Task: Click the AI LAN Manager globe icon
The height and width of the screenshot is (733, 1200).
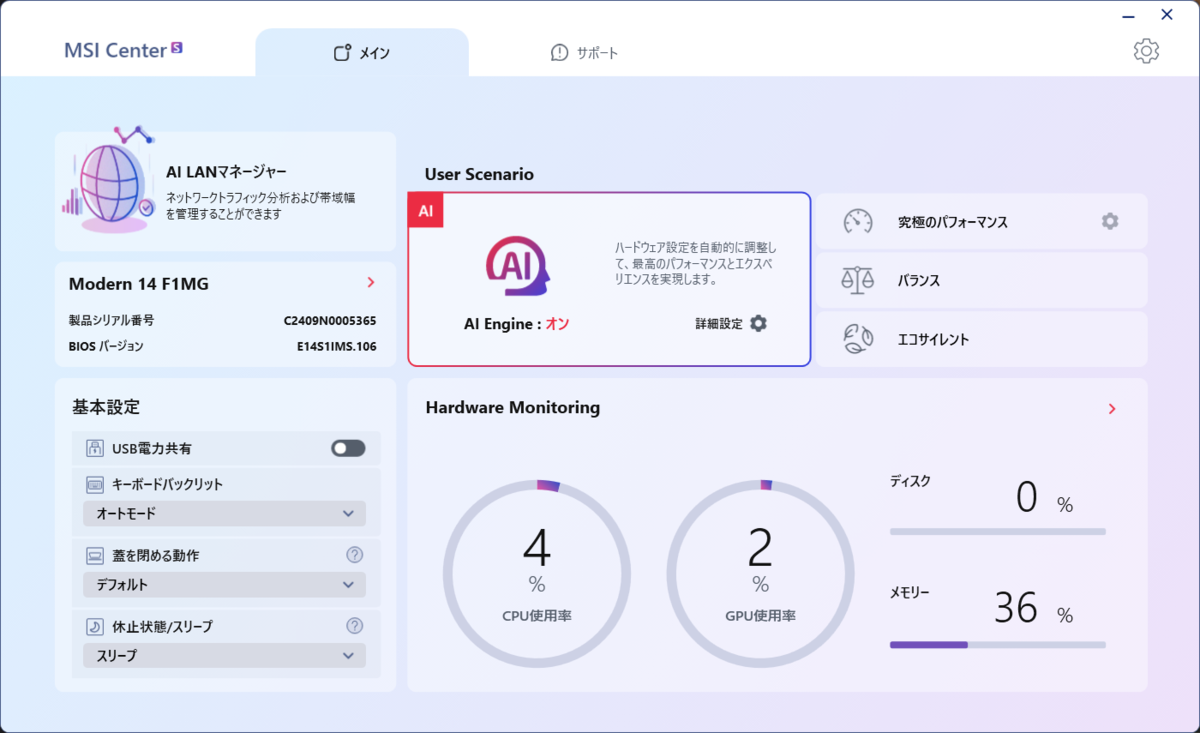Action: coord(108,182)
